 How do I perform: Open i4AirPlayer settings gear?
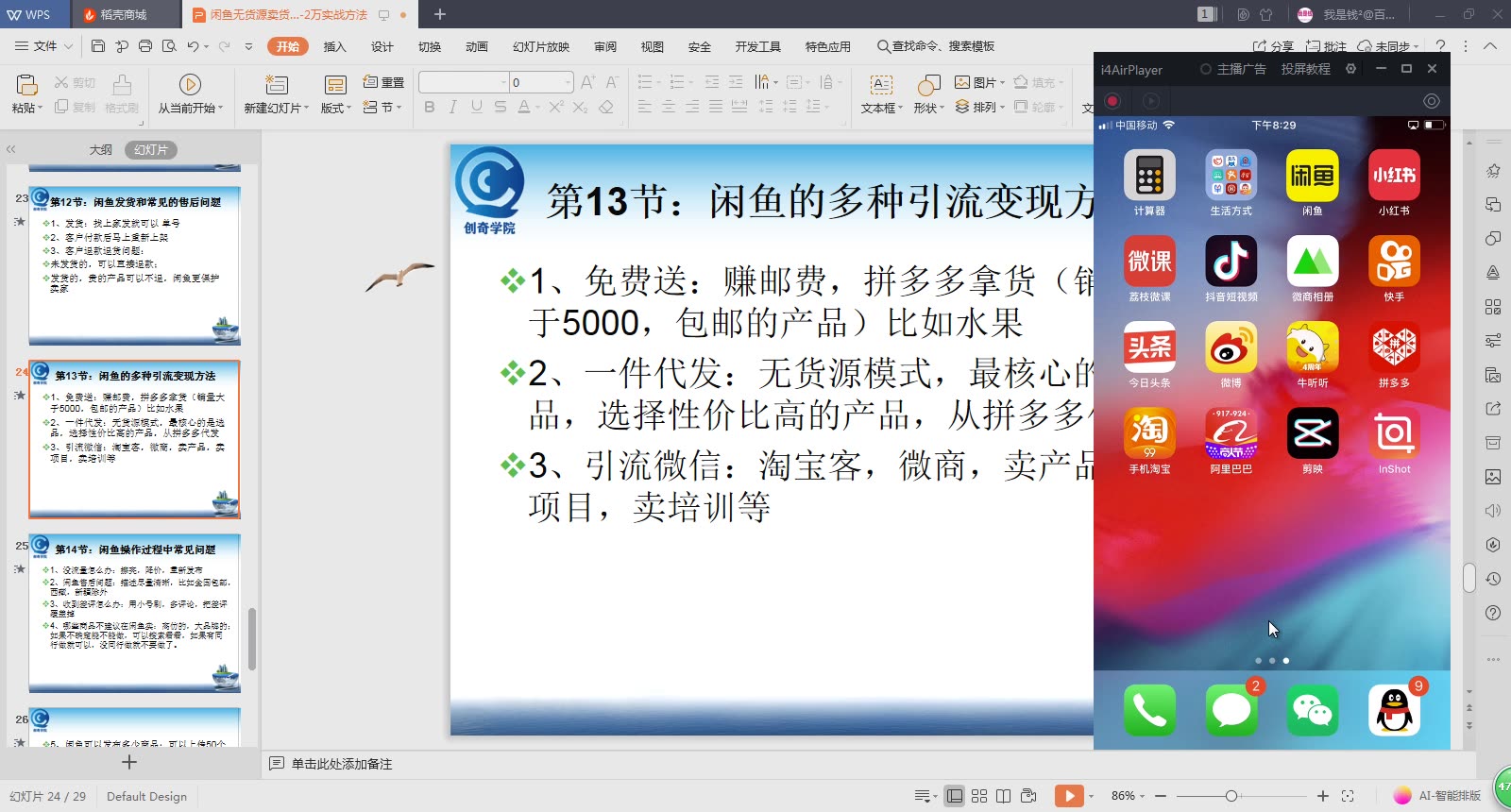[x=1350, y=69]
